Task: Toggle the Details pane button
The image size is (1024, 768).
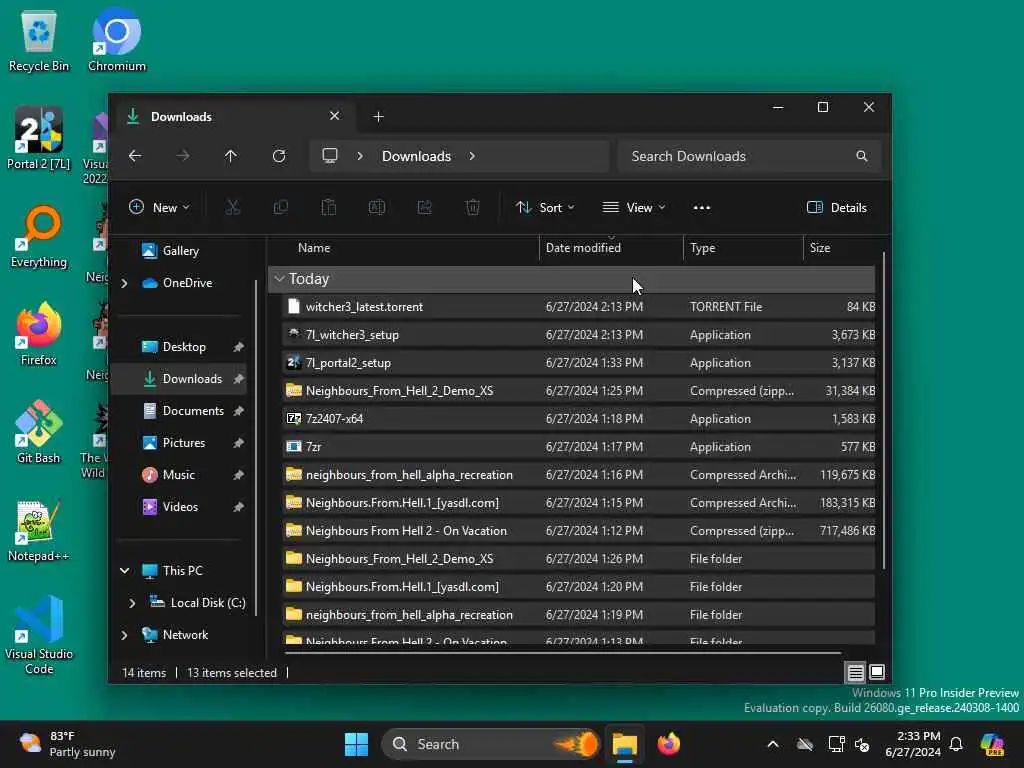Action: click(x=837, y=208)
